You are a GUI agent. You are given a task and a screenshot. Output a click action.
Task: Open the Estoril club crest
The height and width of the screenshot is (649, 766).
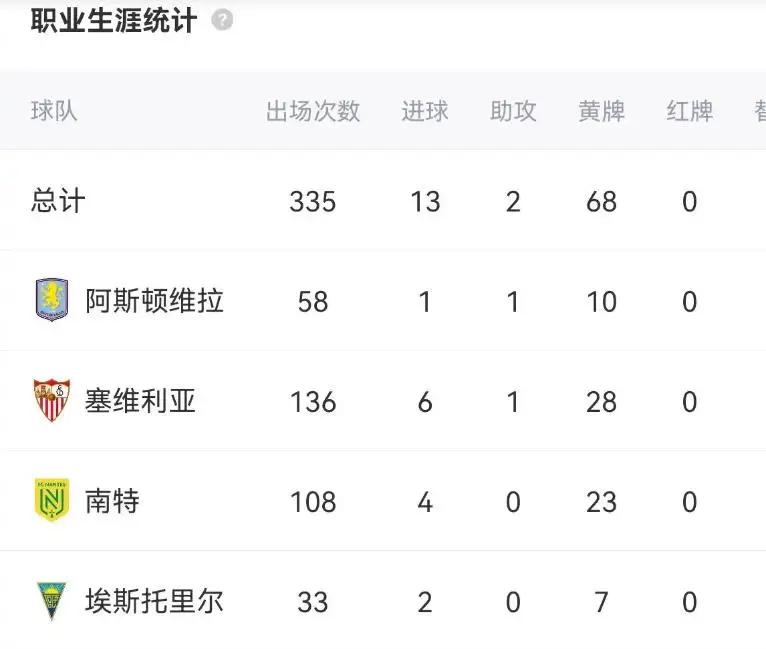click(x=52, y=601)
